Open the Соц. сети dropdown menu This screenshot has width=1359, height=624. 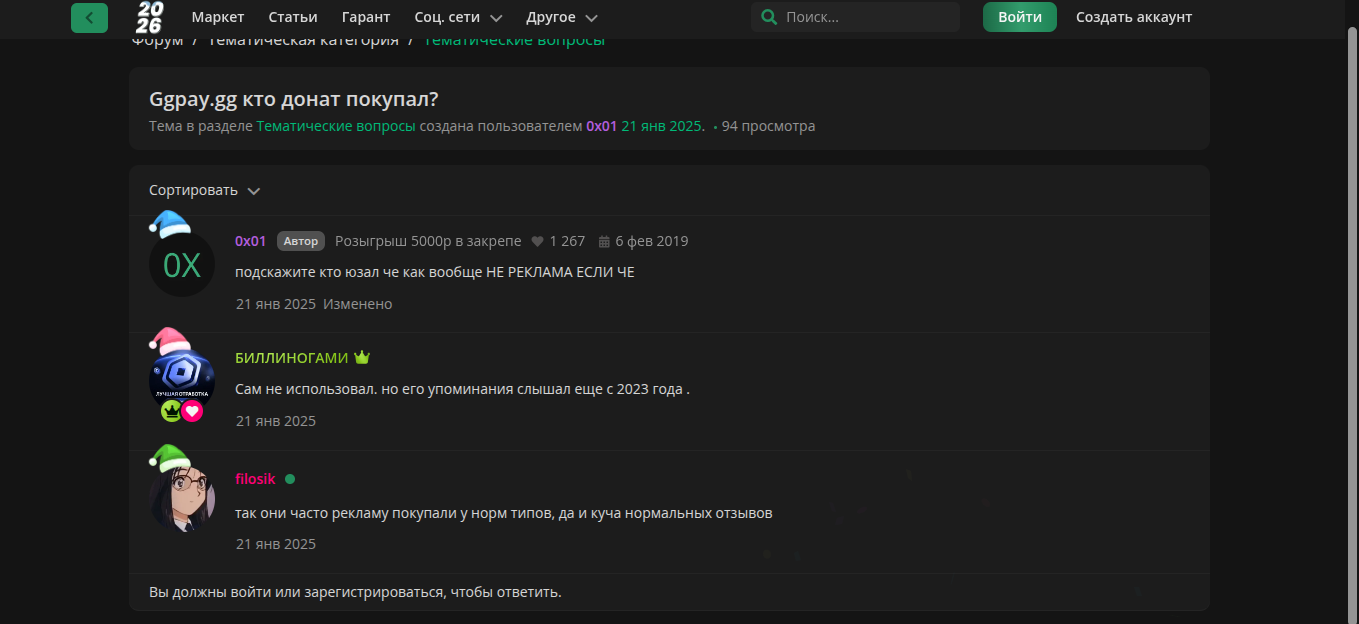click(x=458, y=17)
